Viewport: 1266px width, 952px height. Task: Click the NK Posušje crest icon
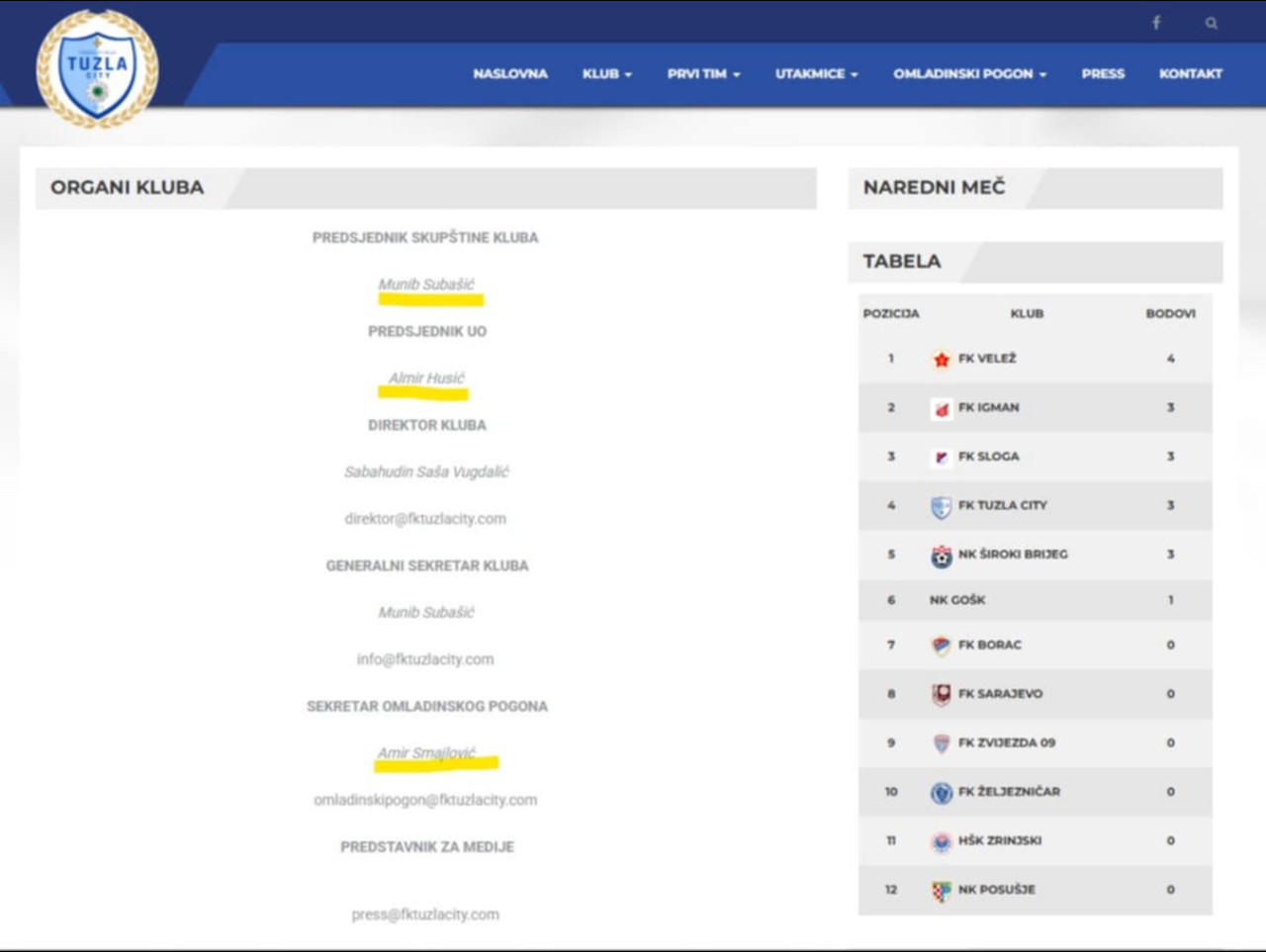click(941, 891)
